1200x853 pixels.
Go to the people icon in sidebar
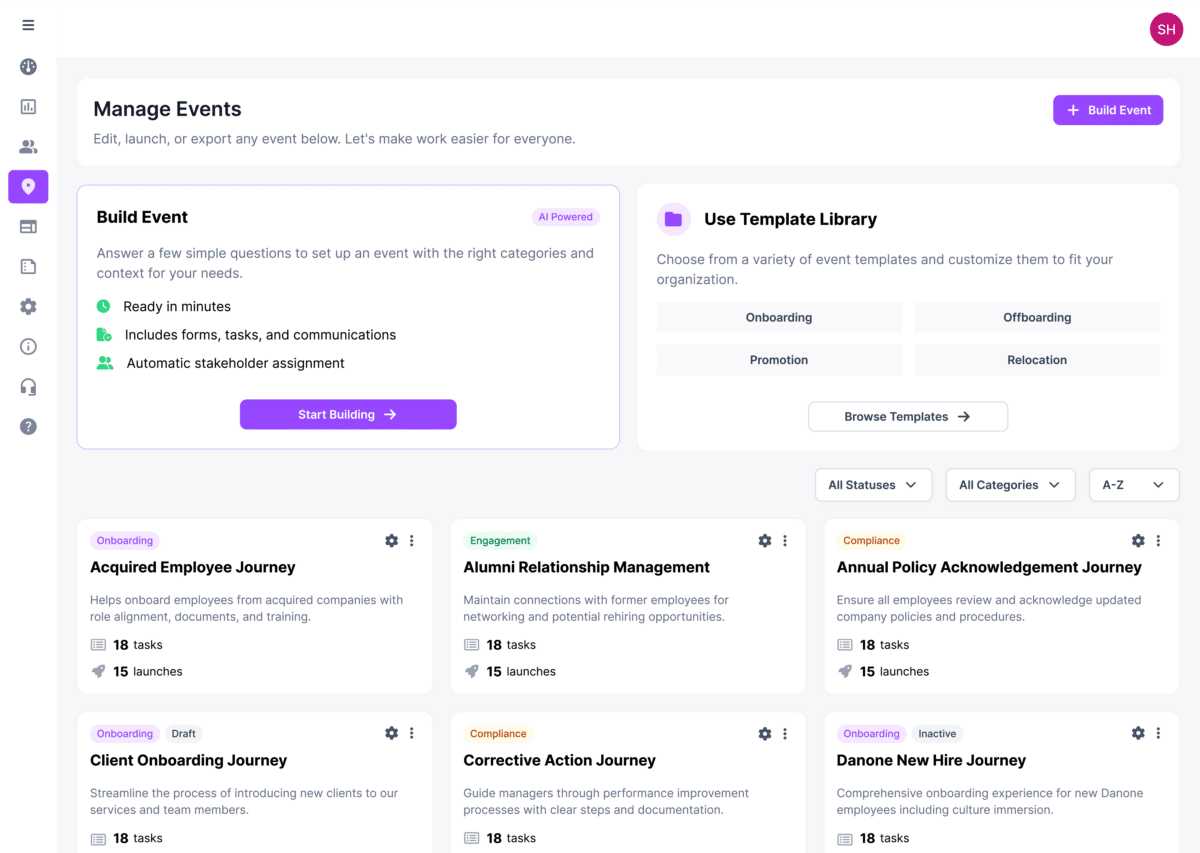point(28,147)
